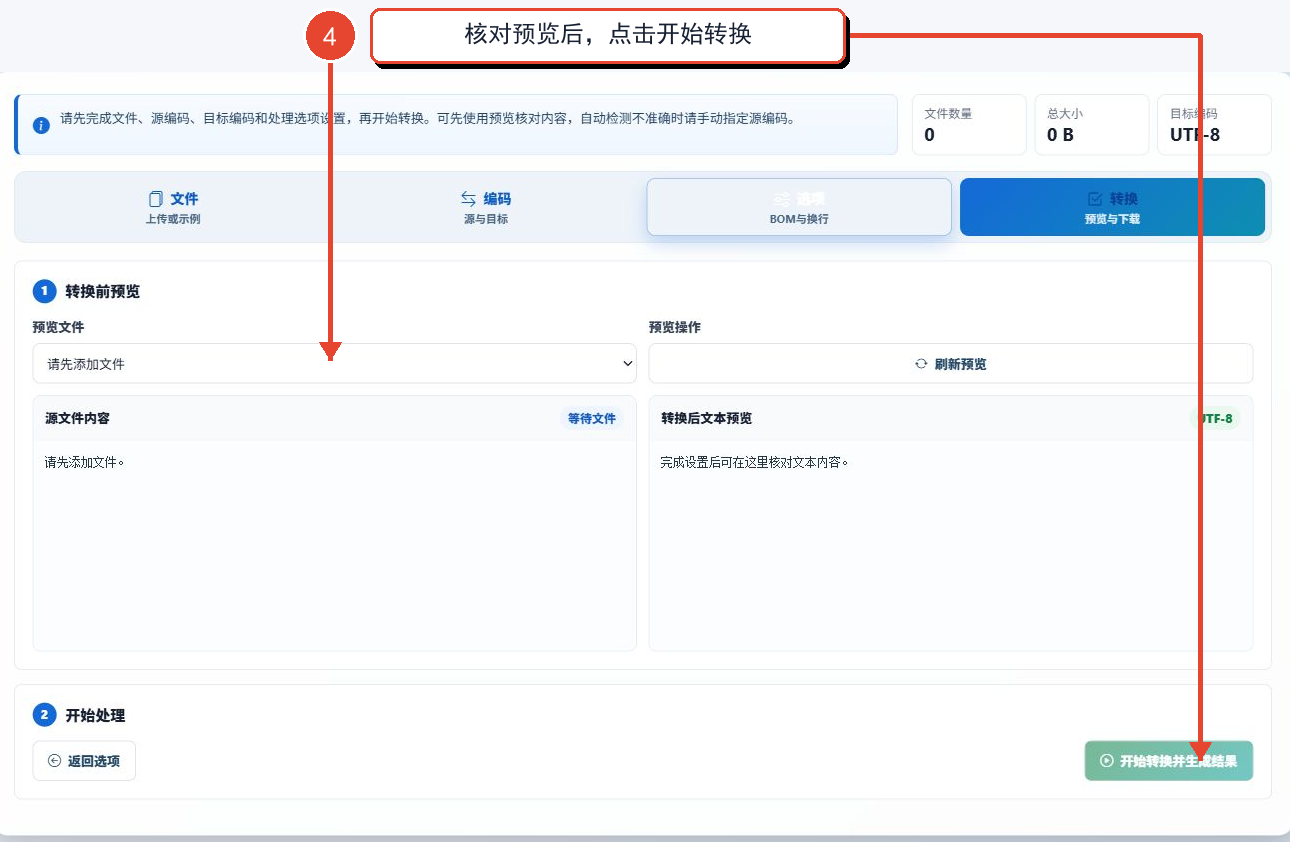This screenshot has height=842, width=1290.
Task: Click the checkbox icon beside 转换
Action: [1094, 198]
